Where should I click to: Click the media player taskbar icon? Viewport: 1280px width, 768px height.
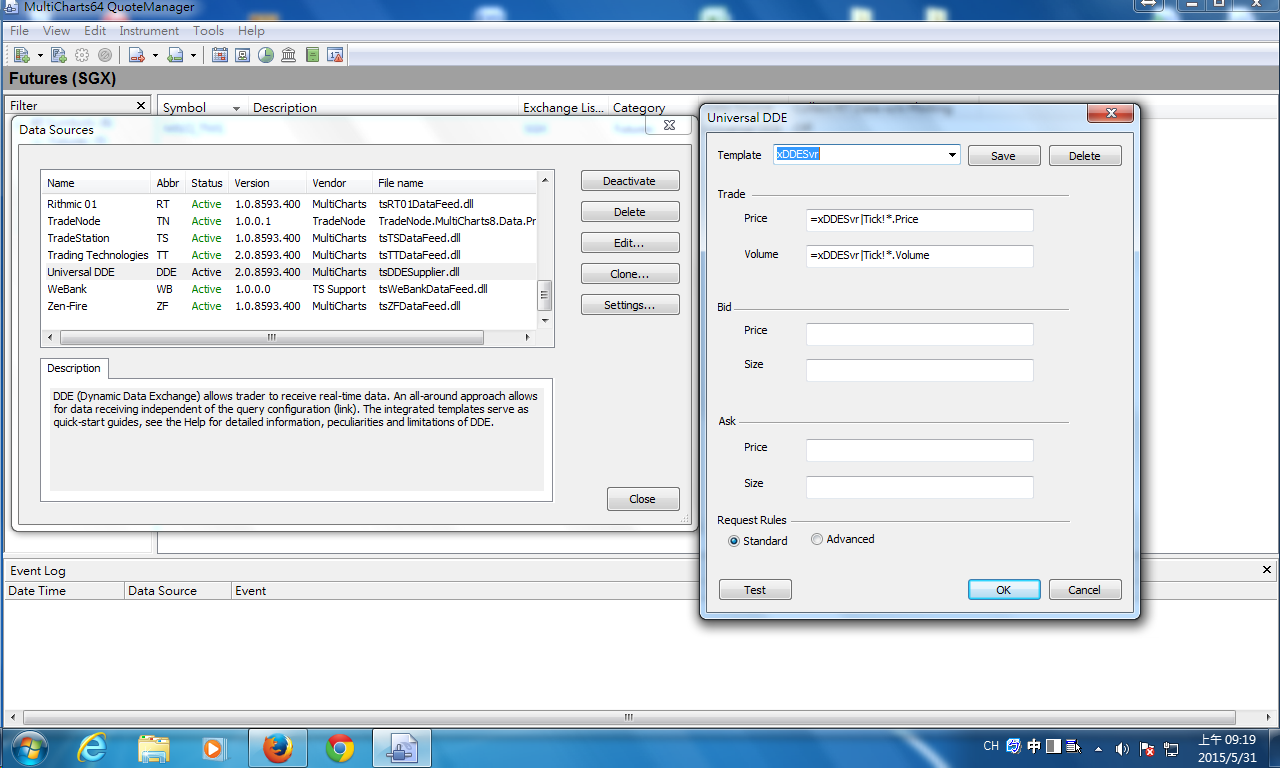(x=214, y=748)
